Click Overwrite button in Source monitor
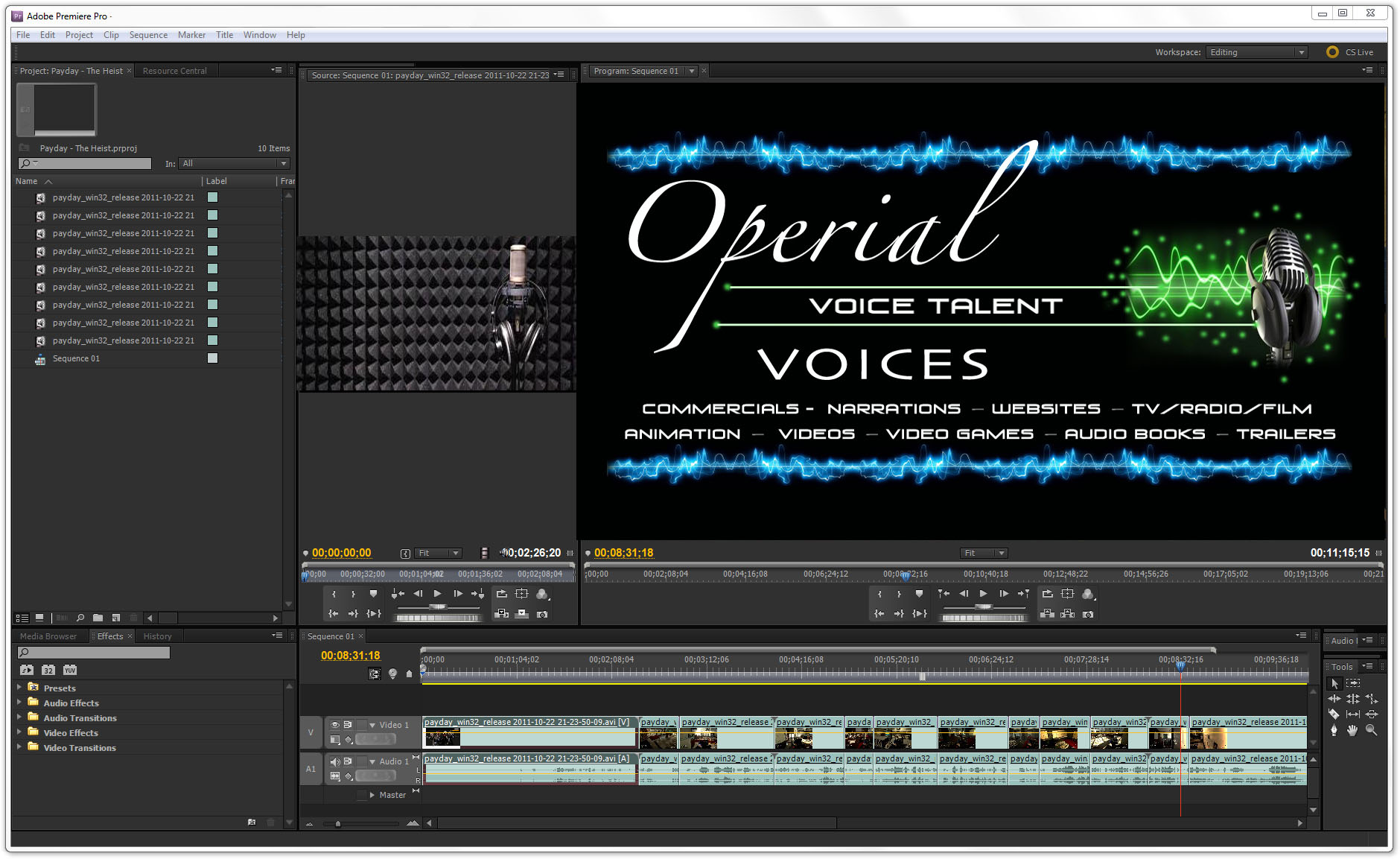Viewport: 1400px width, 859px height. [x=522, y=614]
